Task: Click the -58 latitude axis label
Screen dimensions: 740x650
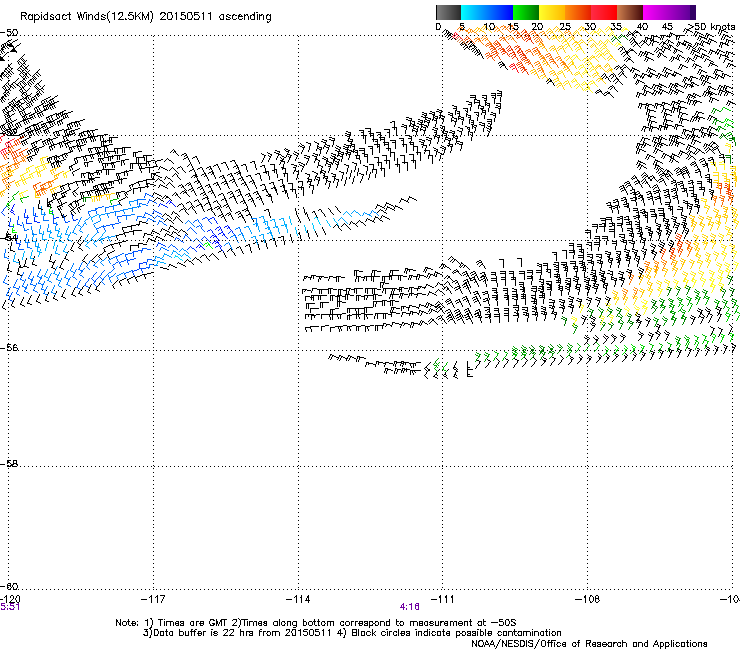Action: point(9,464)
